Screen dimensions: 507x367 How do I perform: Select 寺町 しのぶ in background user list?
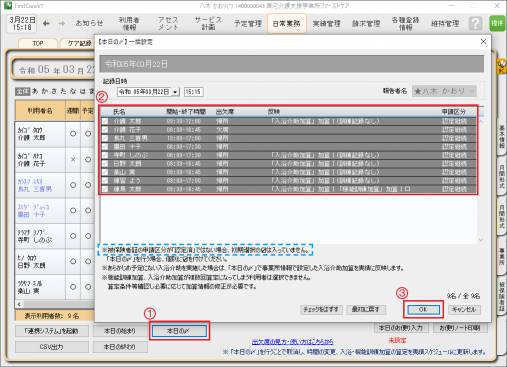point(40,236)
